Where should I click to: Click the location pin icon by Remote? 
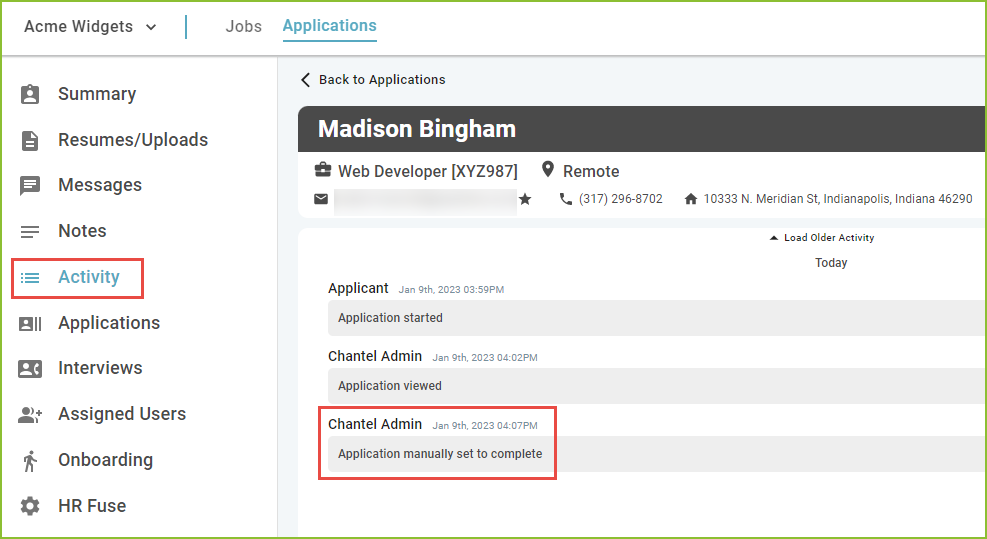coord(548,169)
